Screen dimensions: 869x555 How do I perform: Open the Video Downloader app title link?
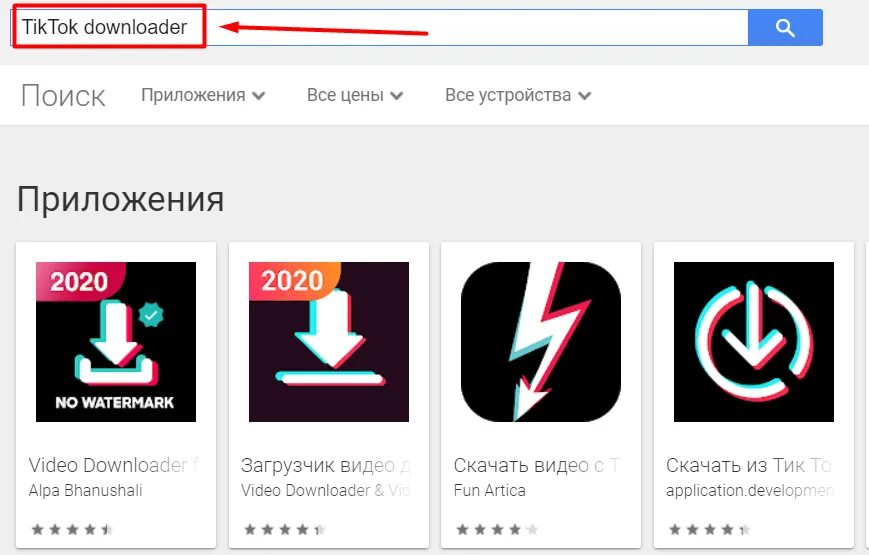[114, 465]
